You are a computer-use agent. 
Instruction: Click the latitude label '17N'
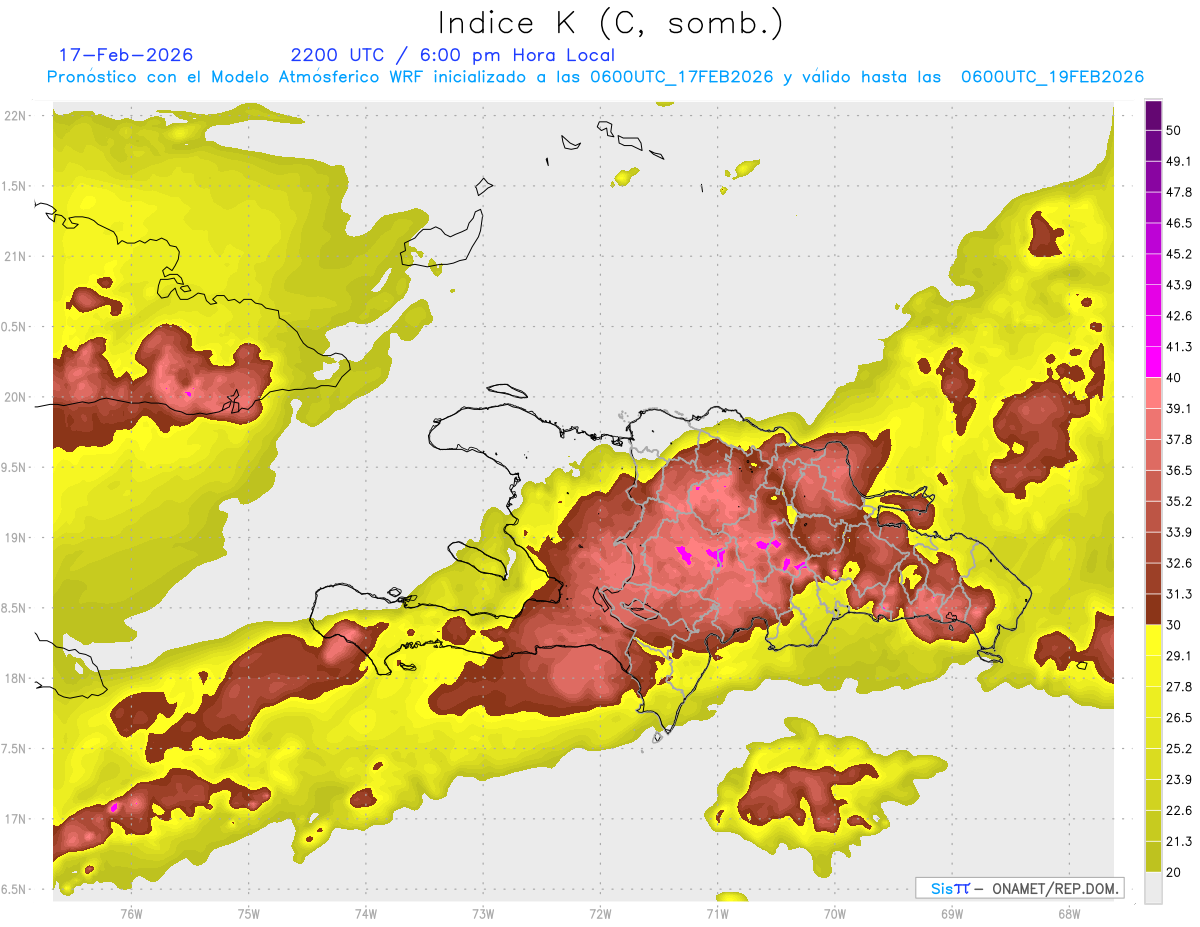(15, 819)
